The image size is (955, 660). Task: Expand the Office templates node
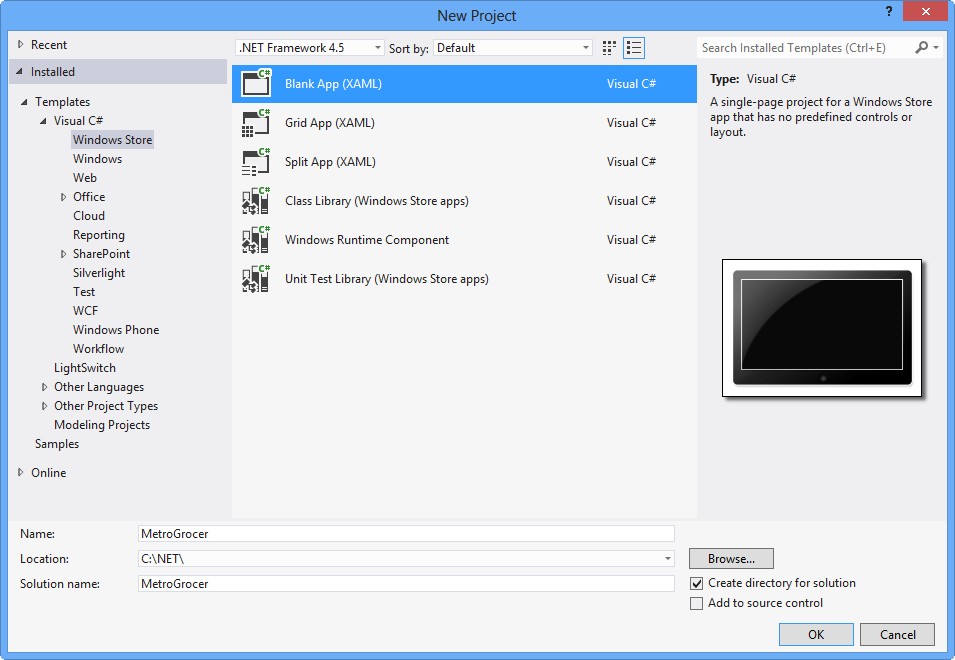click(x=63, y=197)
